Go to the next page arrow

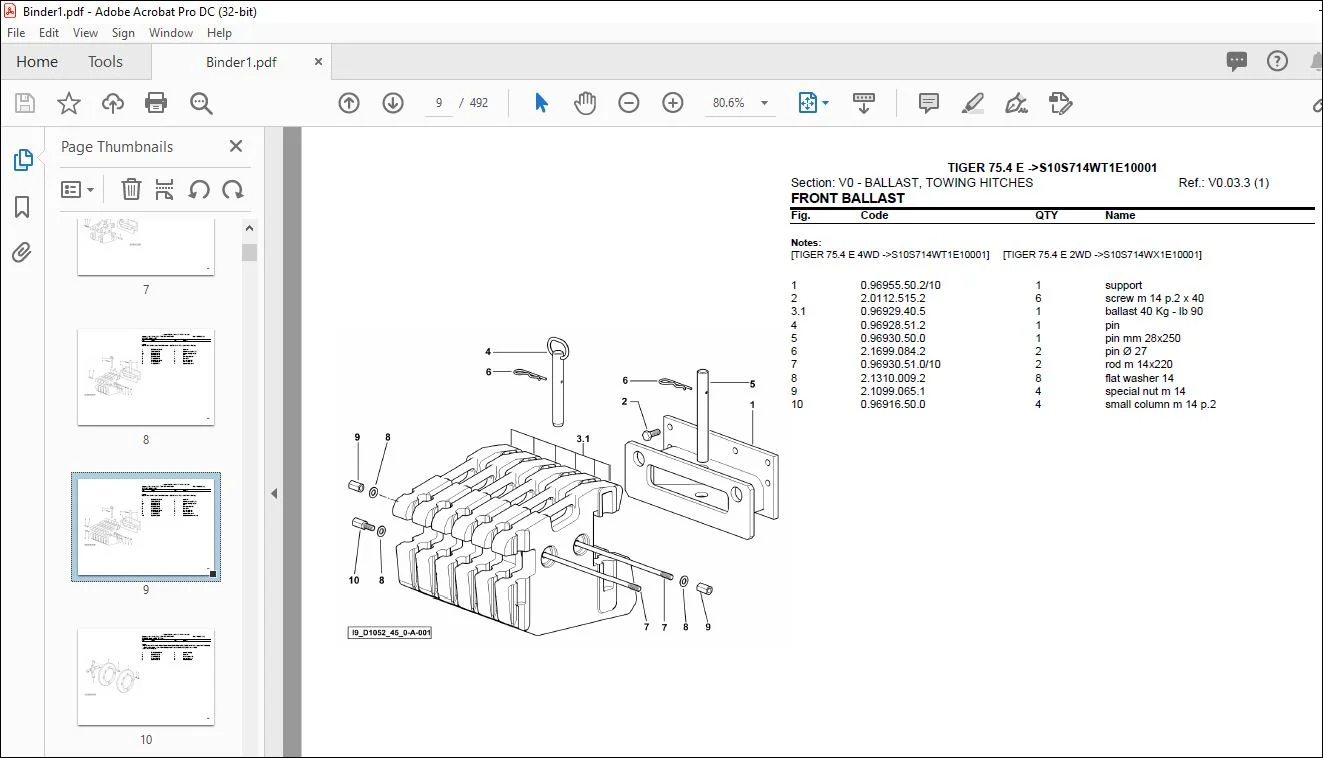(x=393, y=103)
